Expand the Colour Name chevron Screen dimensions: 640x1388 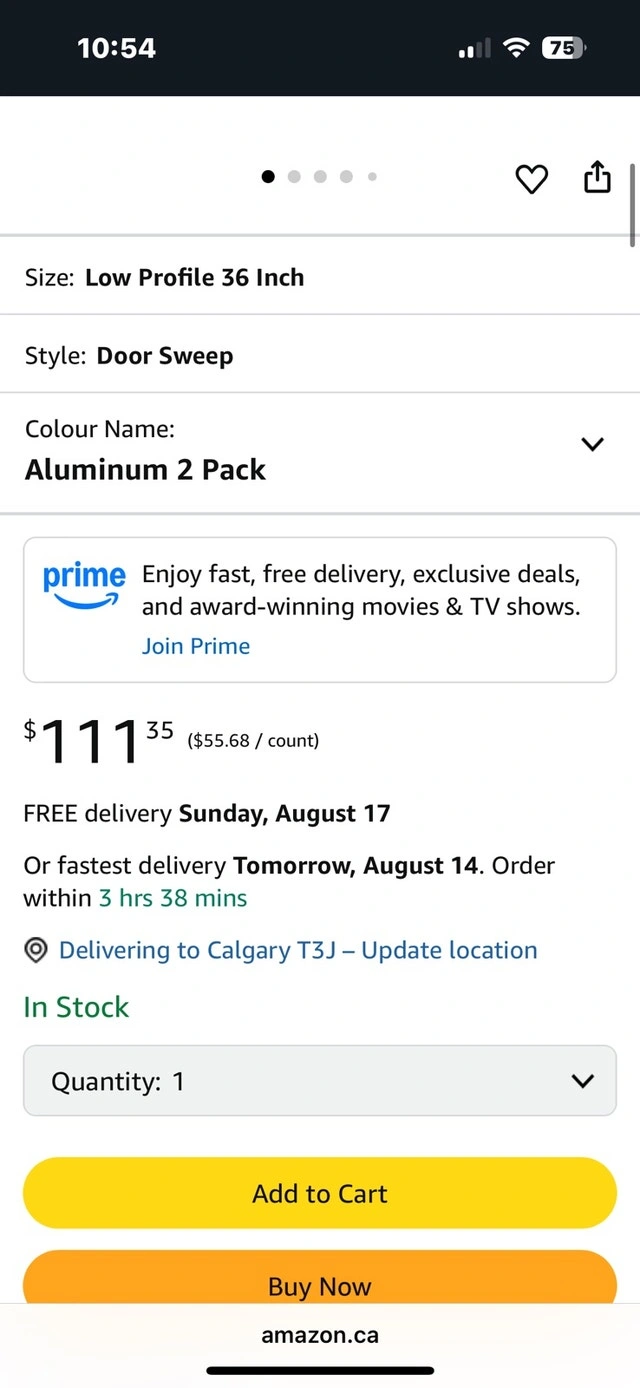(592, 444)
